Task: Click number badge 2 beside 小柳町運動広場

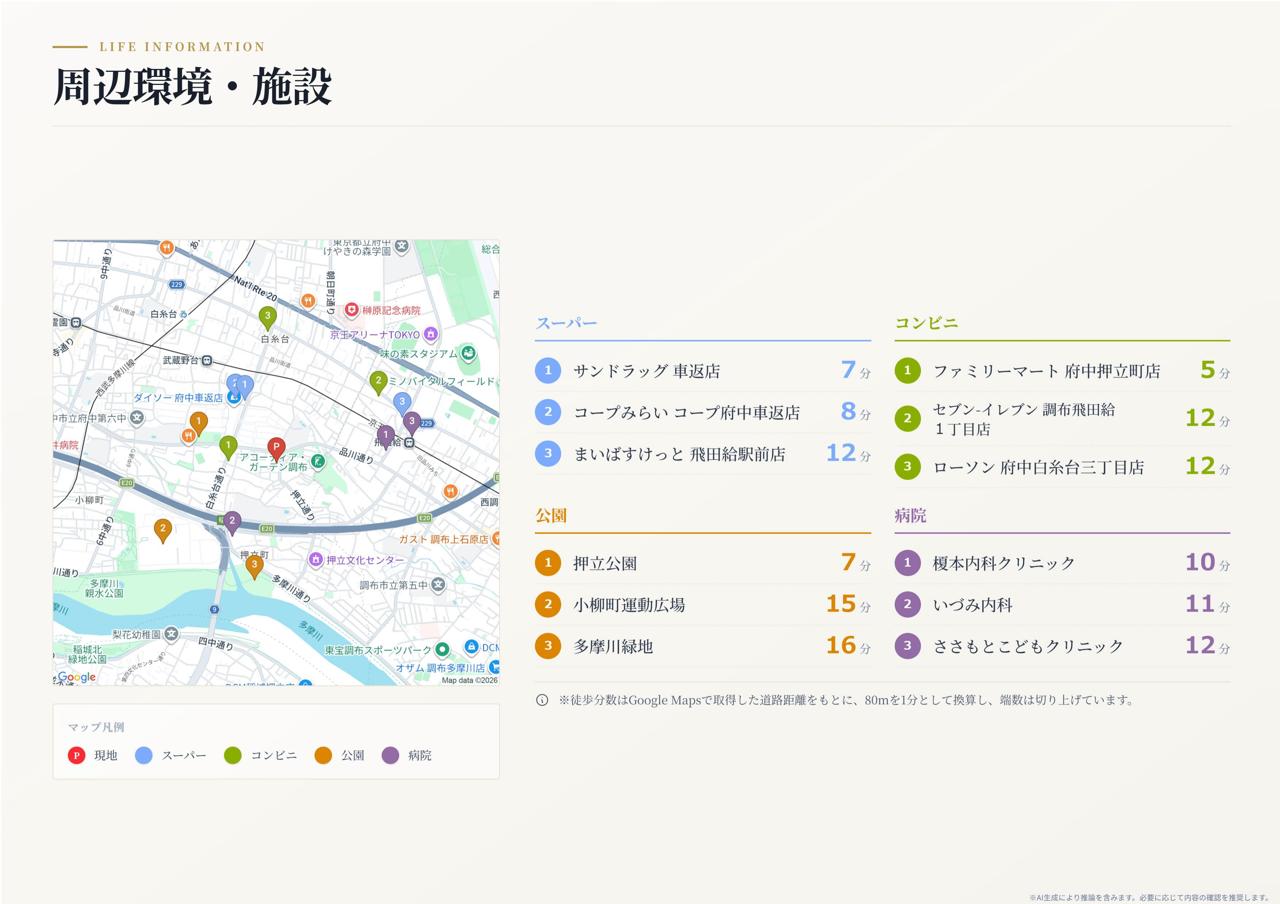Action: coord(548,605)
